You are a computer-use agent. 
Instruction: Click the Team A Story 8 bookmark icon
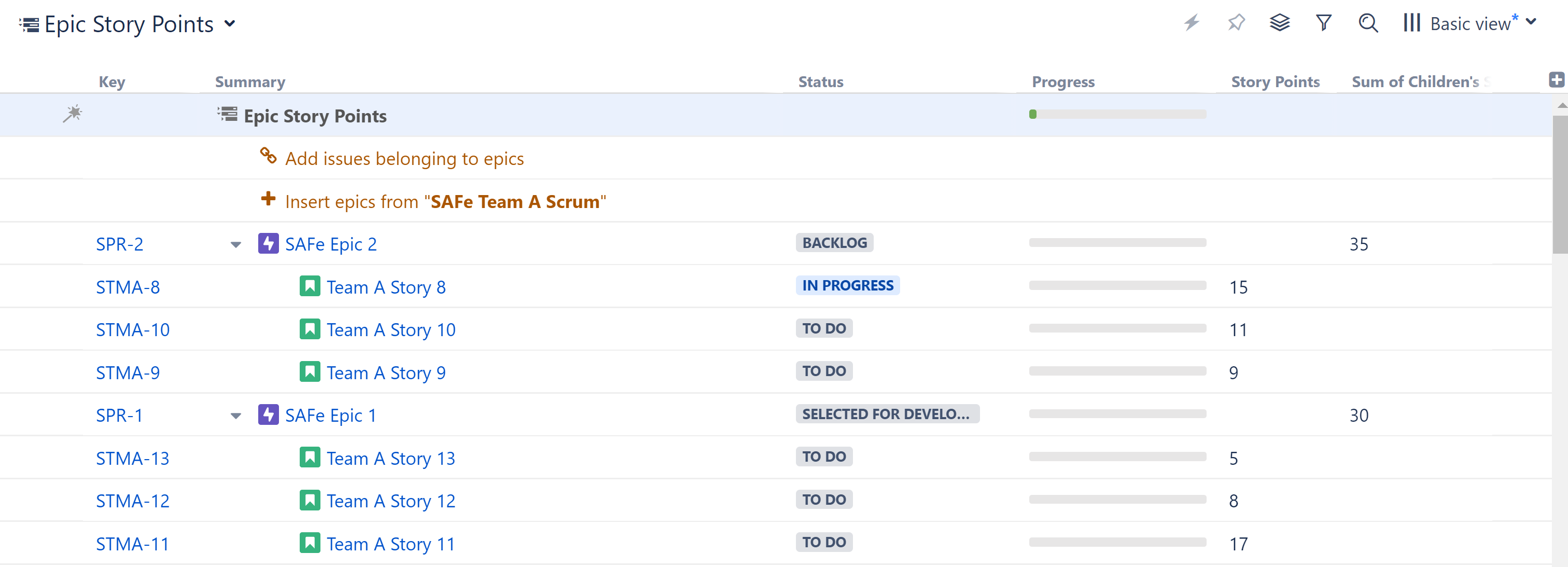click(309, 286)
